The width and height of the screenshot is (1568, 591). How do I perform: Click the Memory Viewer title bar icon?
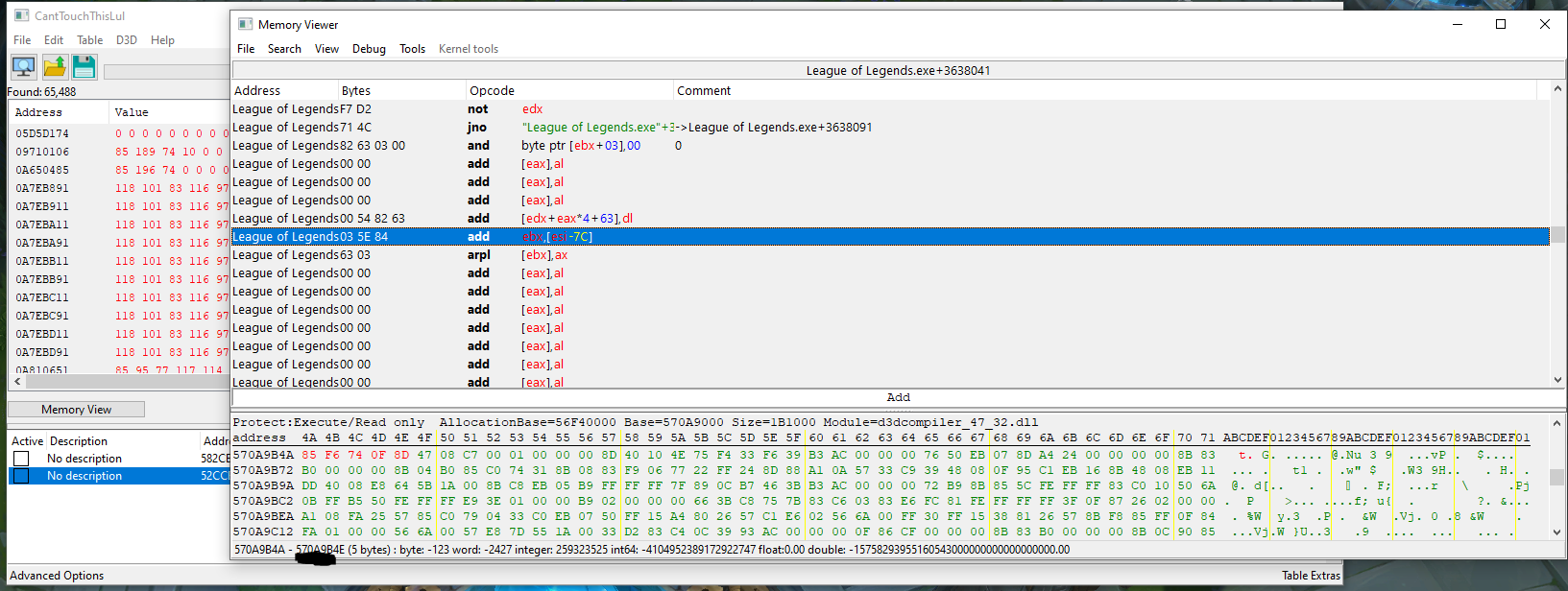[245, 24]
